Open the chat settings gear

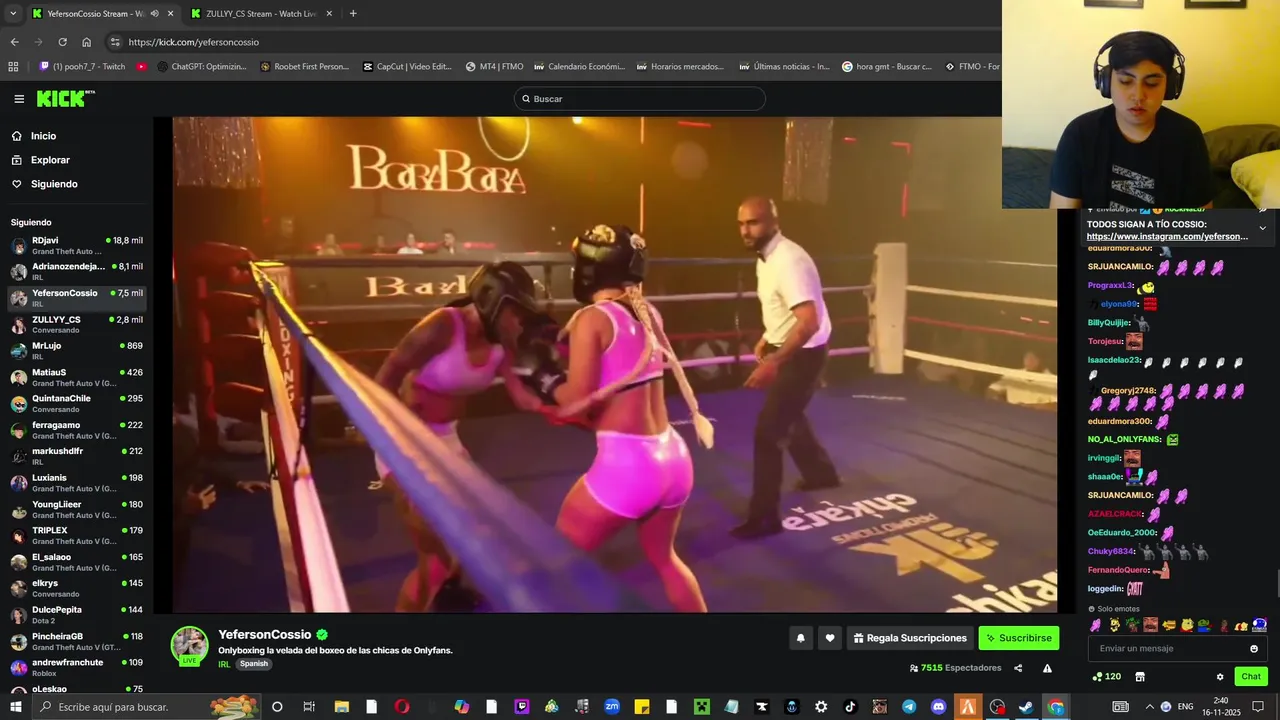[1220, 677]
